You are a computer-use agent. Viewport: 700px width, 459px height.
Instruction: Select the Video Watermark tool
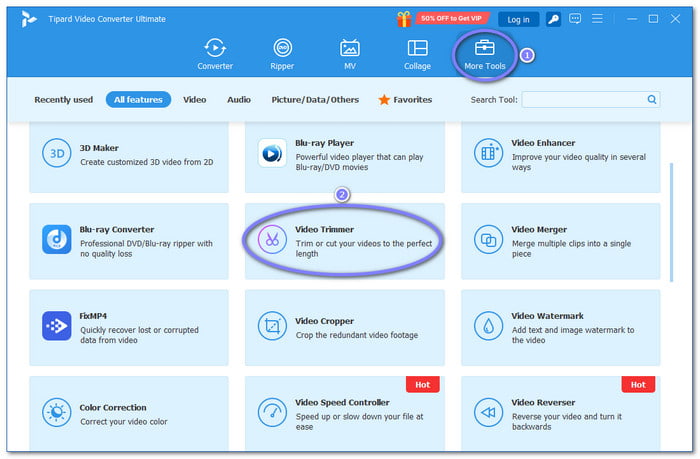(x=487, y=326)
